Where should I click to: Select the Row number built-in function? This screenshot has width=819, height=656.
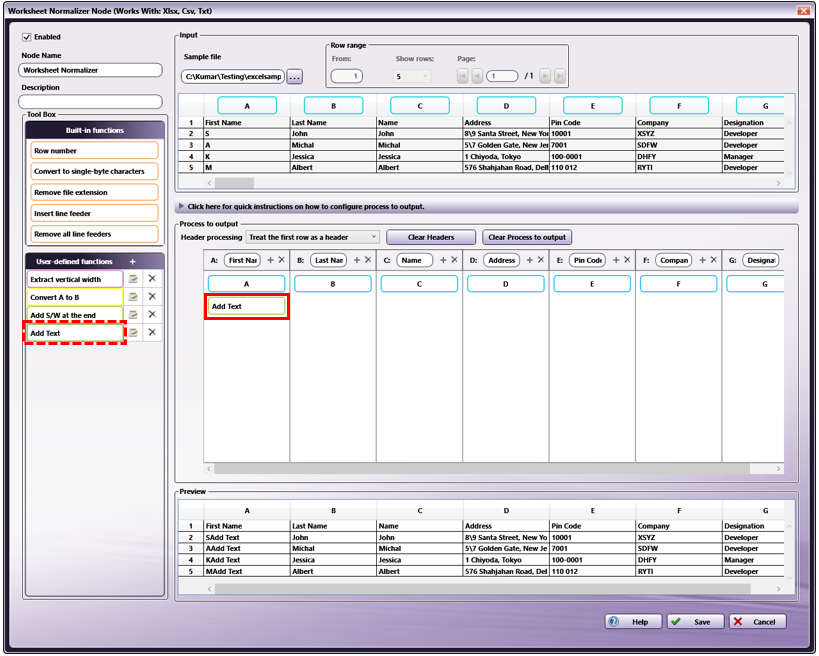[94, 150]
